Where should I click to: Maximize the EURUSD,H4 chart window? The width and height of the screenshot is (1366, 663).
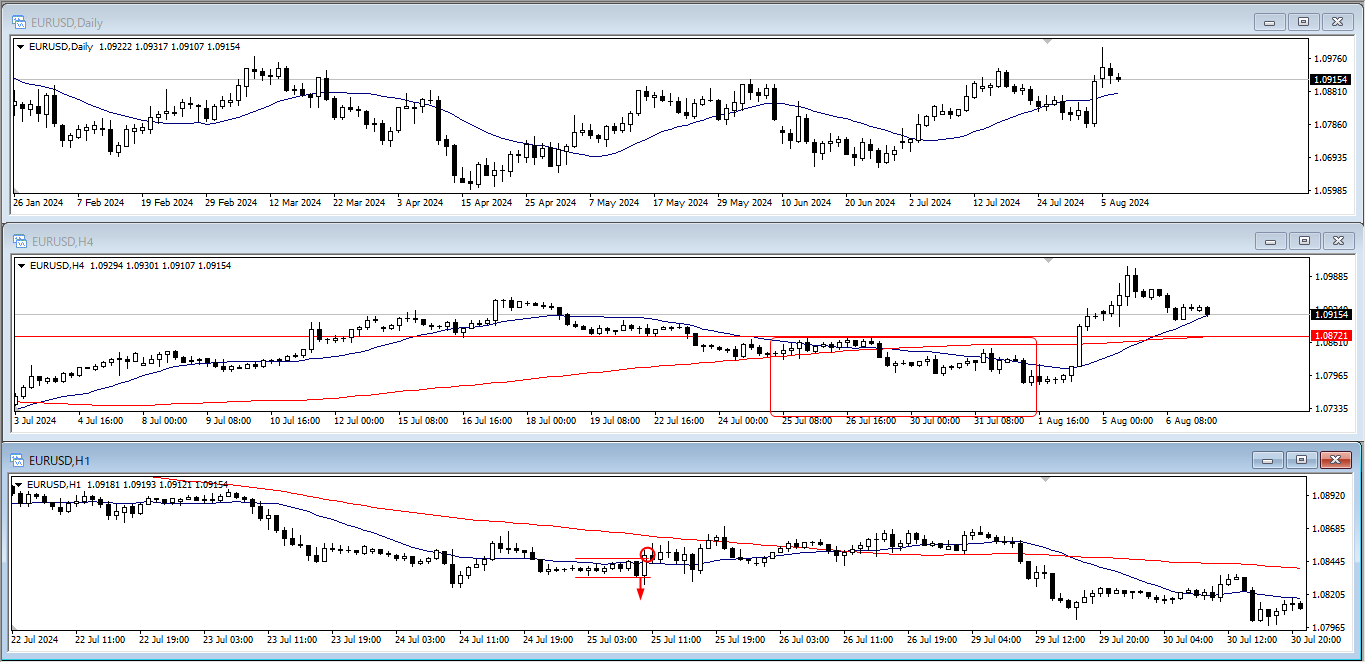pyautogui.click(x=1304, y=241)
